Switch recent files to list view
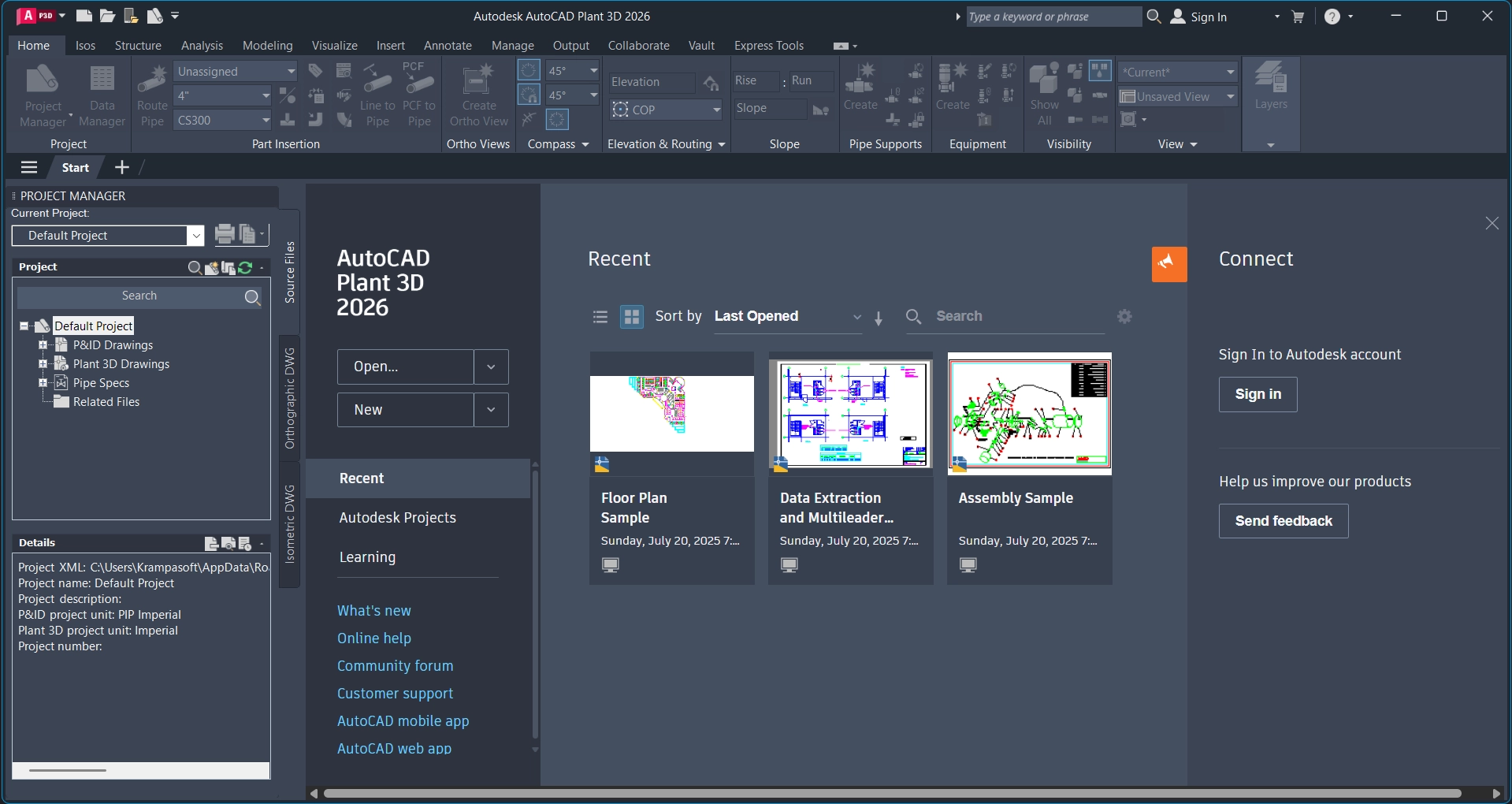Viewport: 1512px width, 804px height. pos(600,317)
